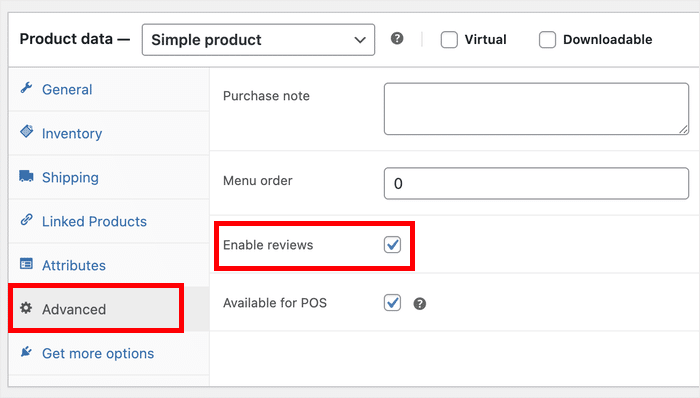Click the Attributes table icon
Image resolution: width=700 pixels, height=398 pixels.
[x=26, y=264]
